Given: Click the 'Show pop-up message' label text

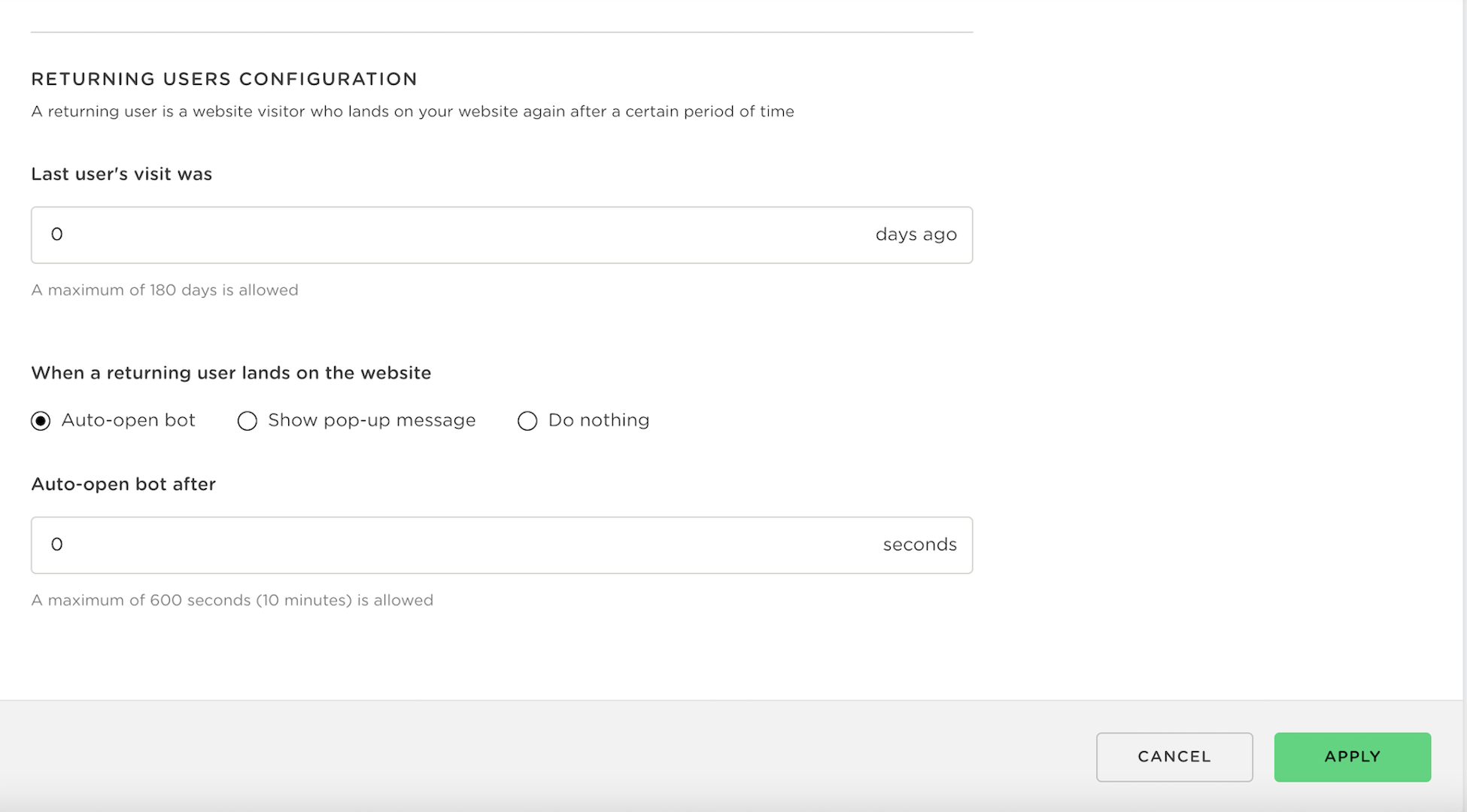Looking at the screenshot, I should coord(372,420).
